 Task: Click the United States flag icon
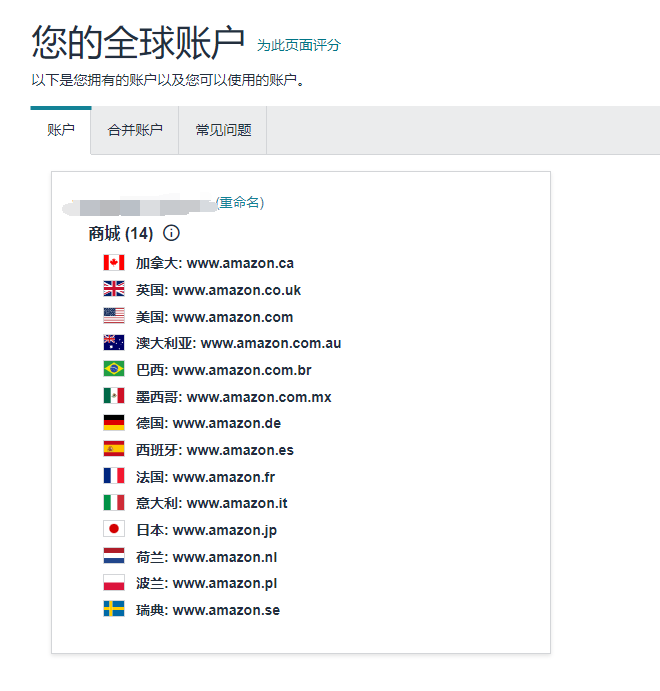click(x=114, y=316)
